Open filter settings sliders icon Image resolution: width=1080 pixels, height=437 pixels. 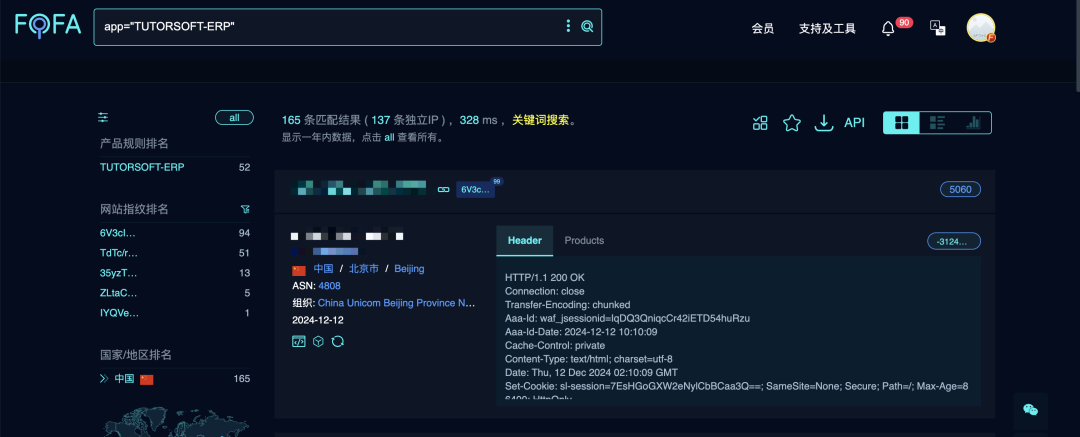[x=103, y=118]
